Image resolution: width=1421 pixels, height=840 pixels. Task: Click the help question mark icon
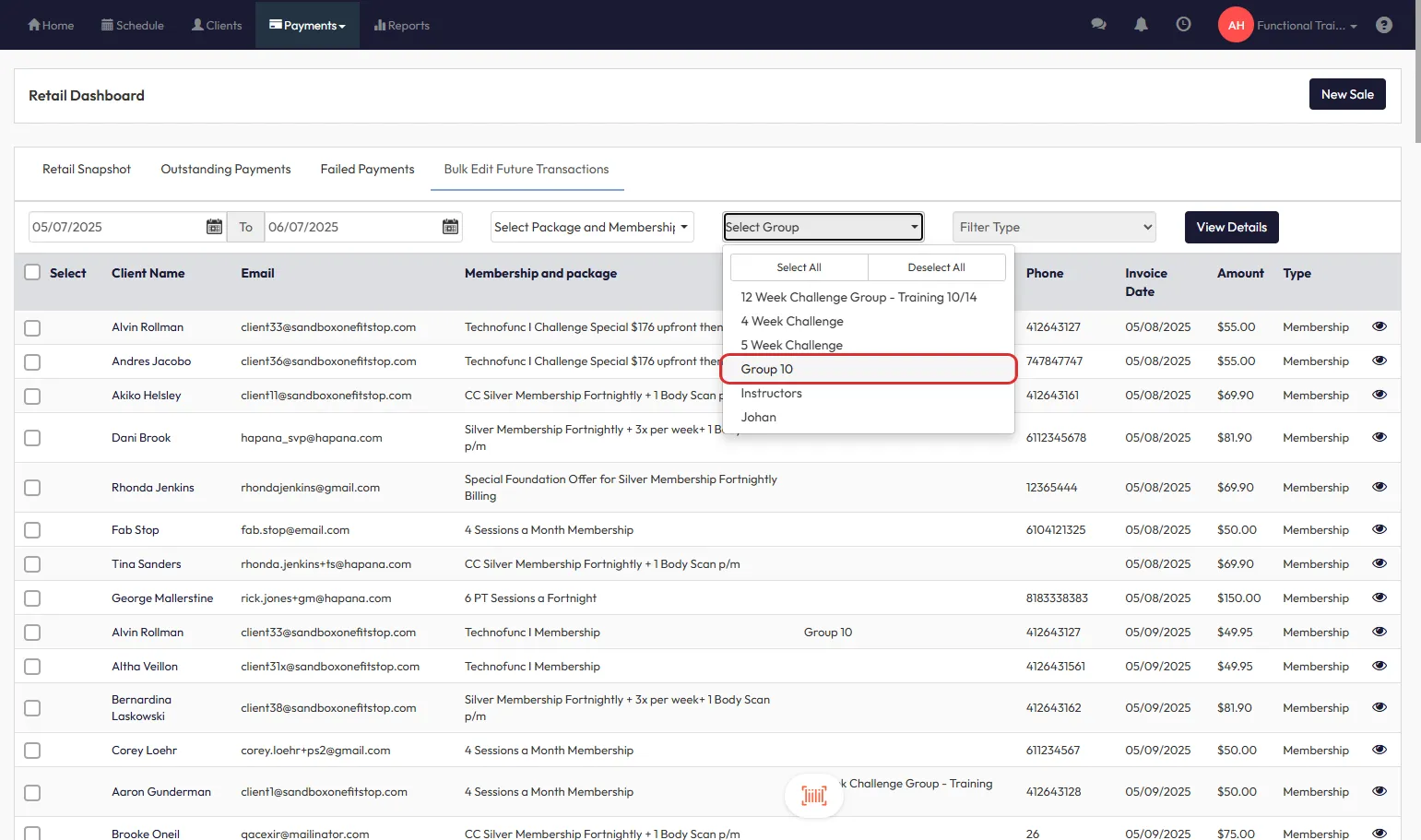[x=1383, y=25]
